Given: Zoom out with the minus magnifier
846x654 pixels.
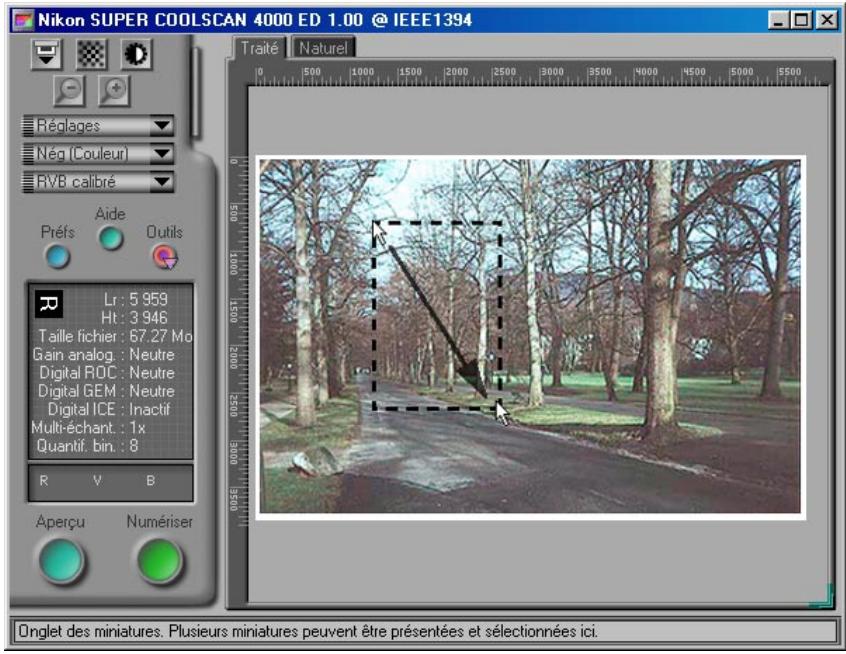Looking at the screenshot, I should tap(70, 91).
